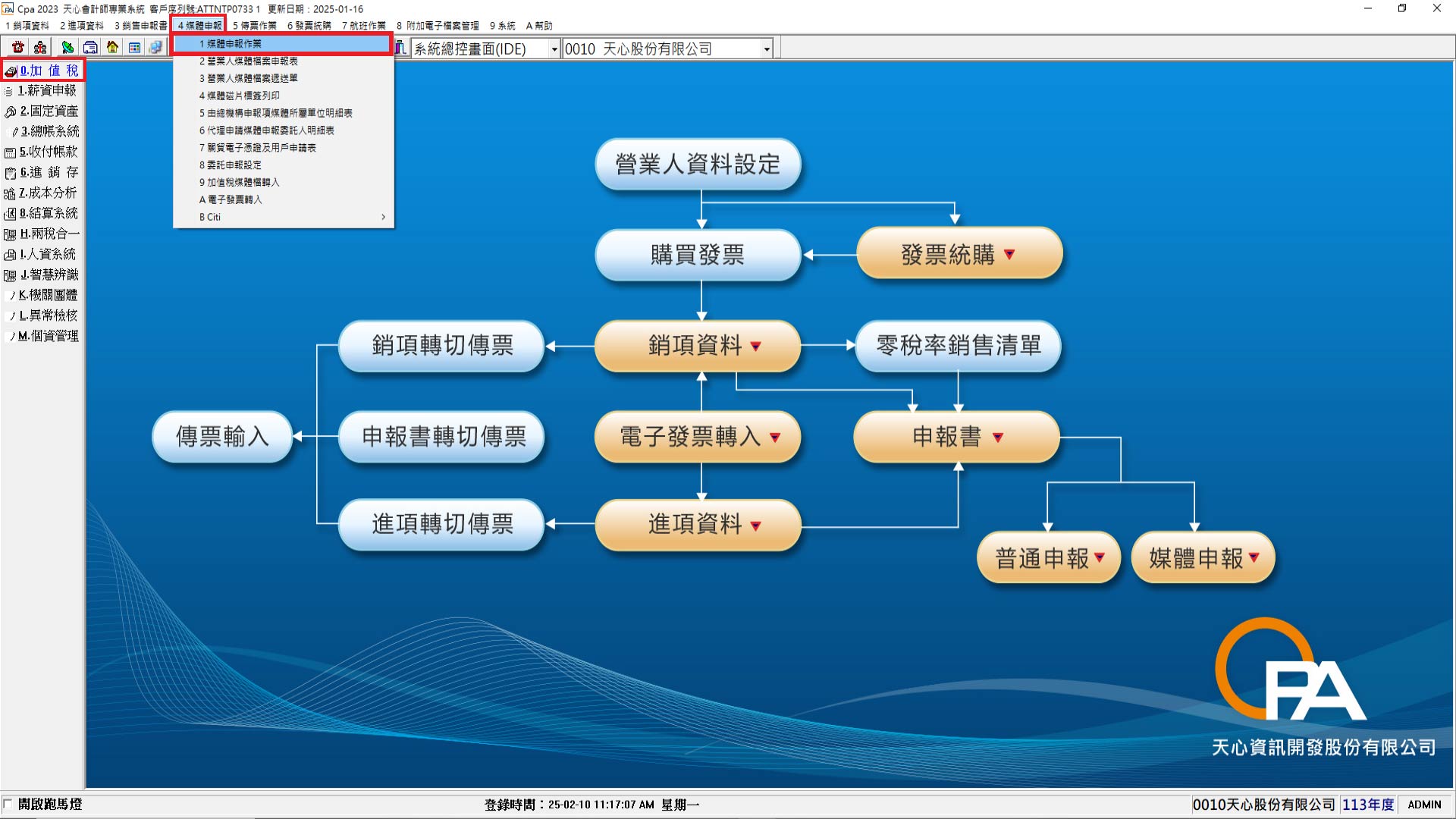Click the networked computers toolbar icon
Viewport: 1456px width, 819px height.
[x=155, y=48]
